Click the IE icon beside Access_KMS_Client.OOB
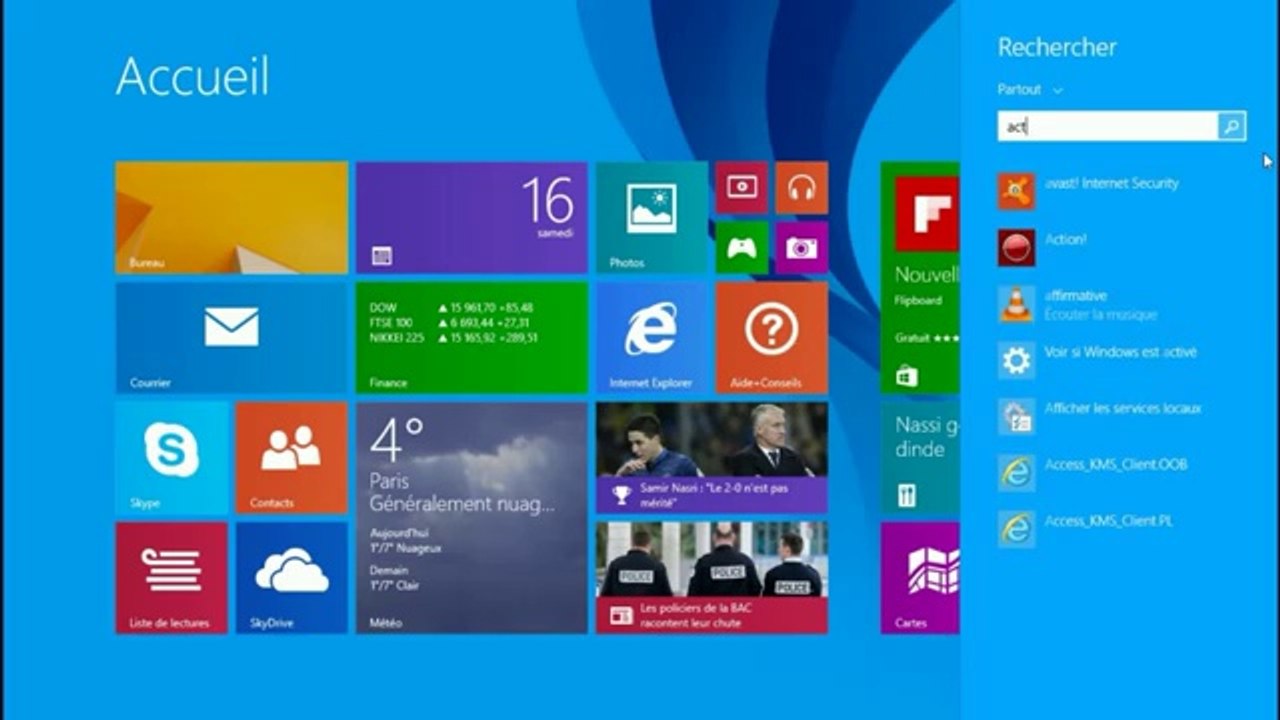1280x720 pixels. coord(1017,472)
